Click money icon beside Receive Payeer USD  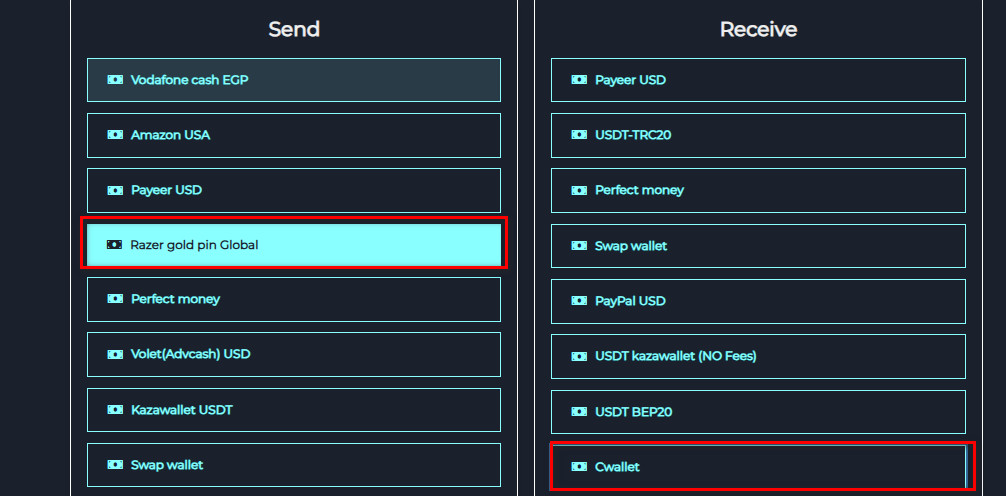(579, 80)
